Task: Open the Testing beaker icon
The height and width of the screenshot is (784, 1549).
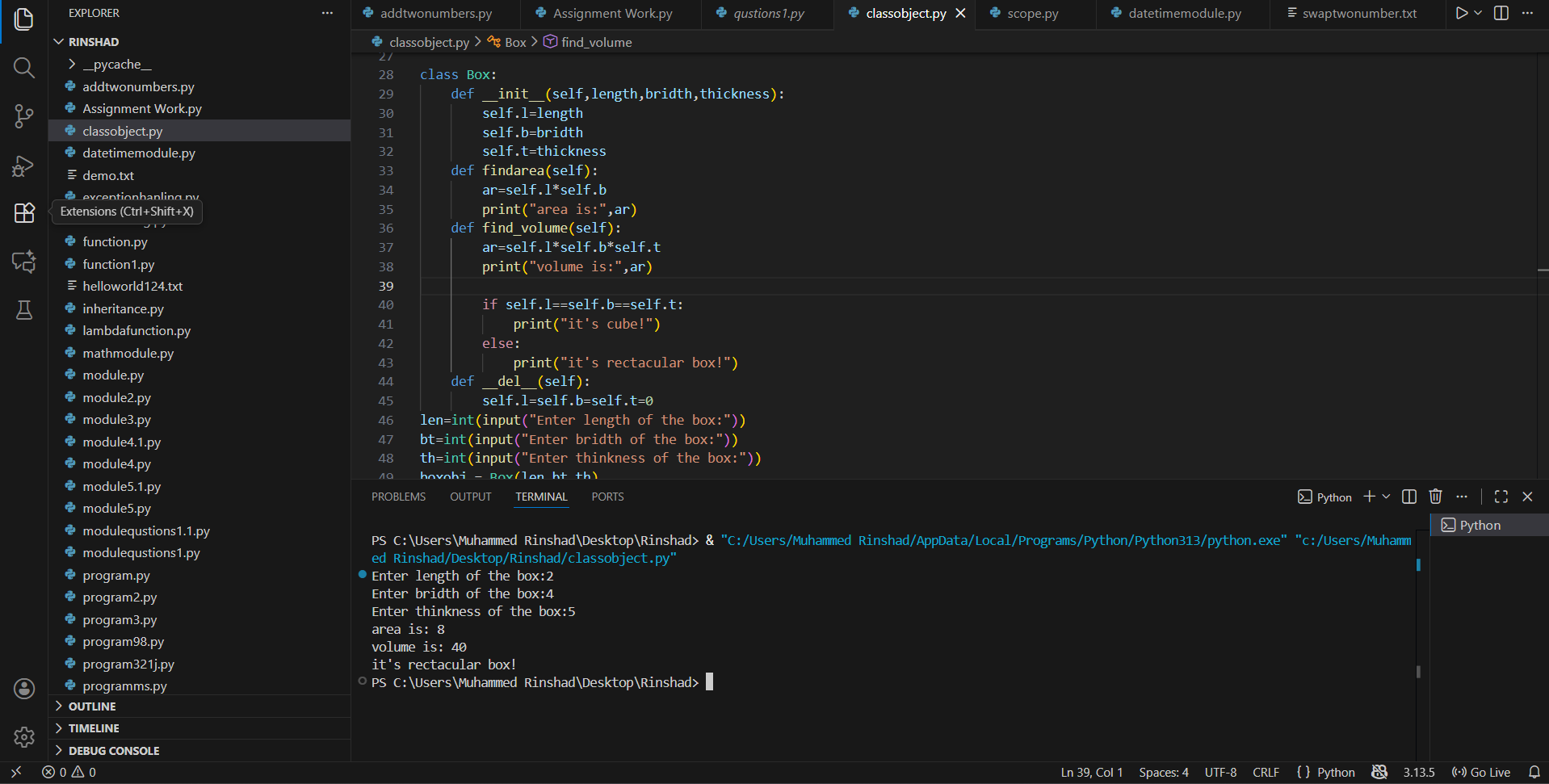Action: point(23,310)
